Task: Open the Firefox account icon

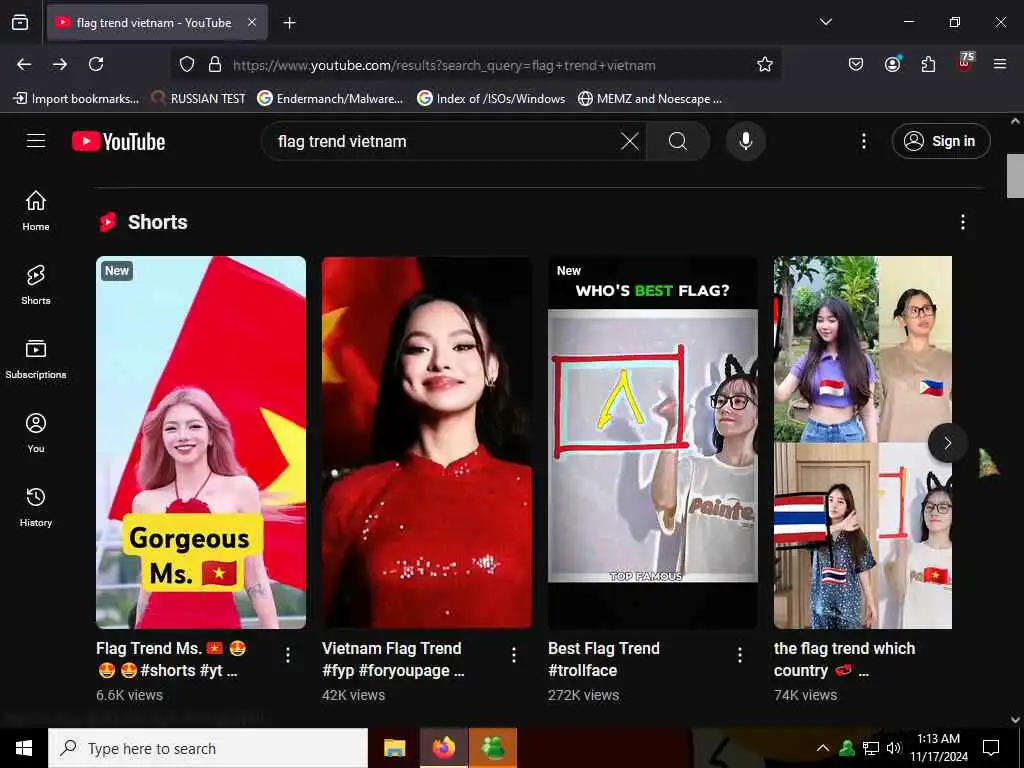Action: [892, 64]
